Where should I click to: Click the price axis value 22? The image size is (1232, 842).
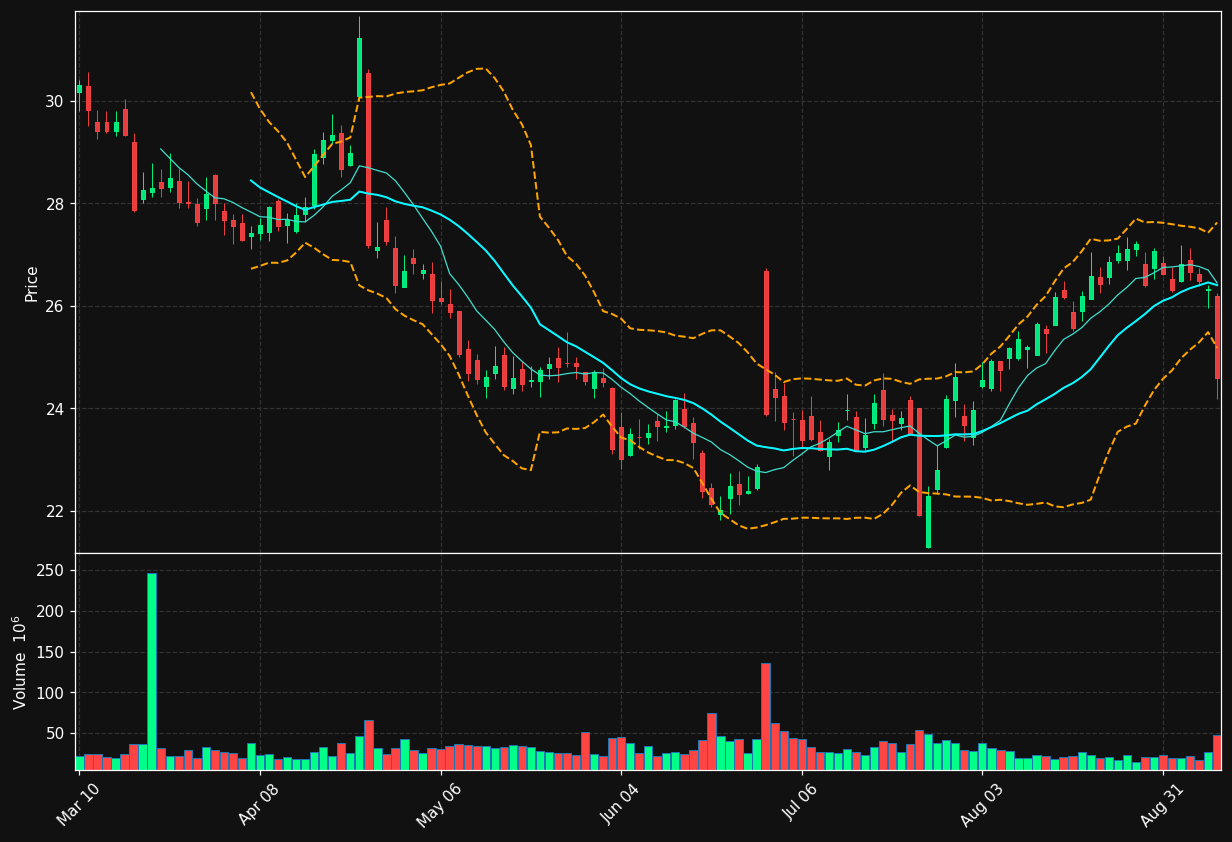coord(54,511)
